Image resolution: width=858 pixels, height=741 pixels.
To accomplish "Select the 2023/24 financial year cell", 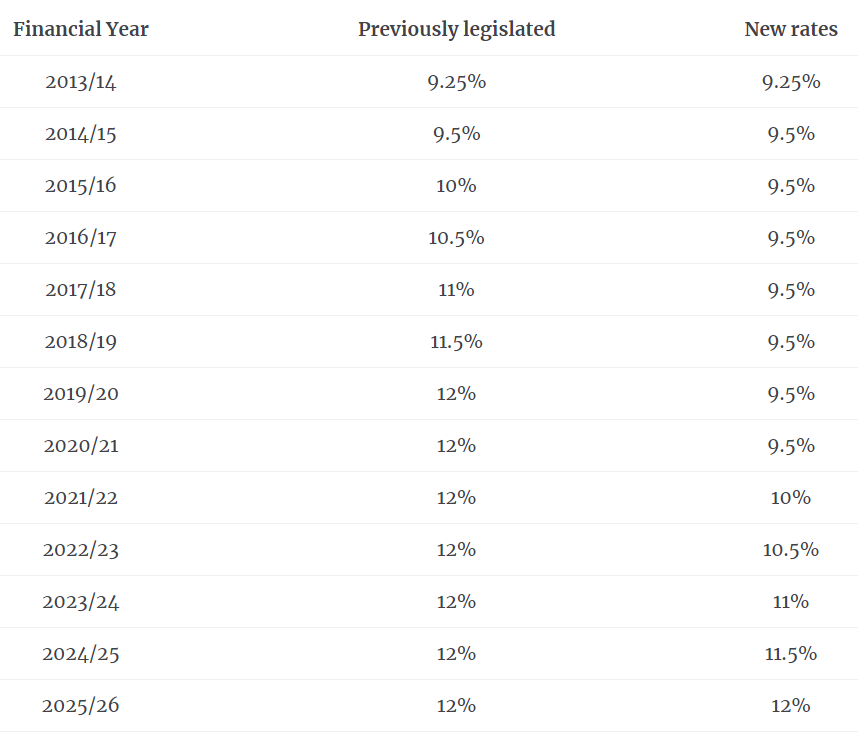I will [81, 602].
